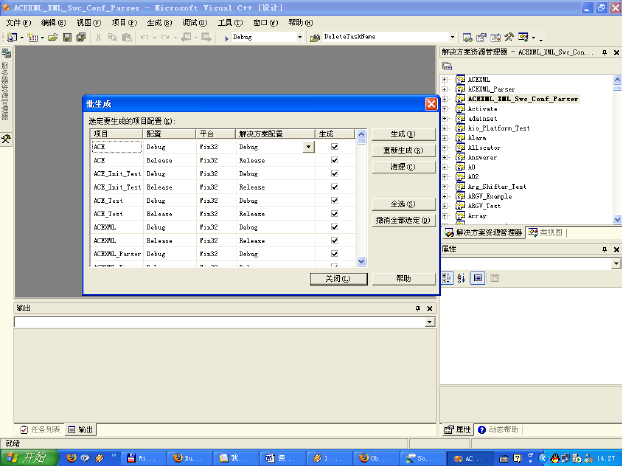Open solution configuration dropdown in ACE row
This screenshot has height=466, width=622.
(x=309, y=147)
